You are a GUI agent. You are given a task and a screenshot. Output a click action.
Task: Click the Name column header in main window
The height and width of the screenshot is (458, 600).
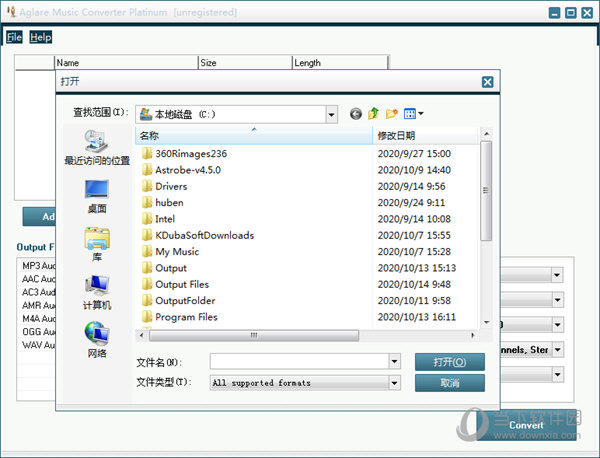tap(126, 63)
